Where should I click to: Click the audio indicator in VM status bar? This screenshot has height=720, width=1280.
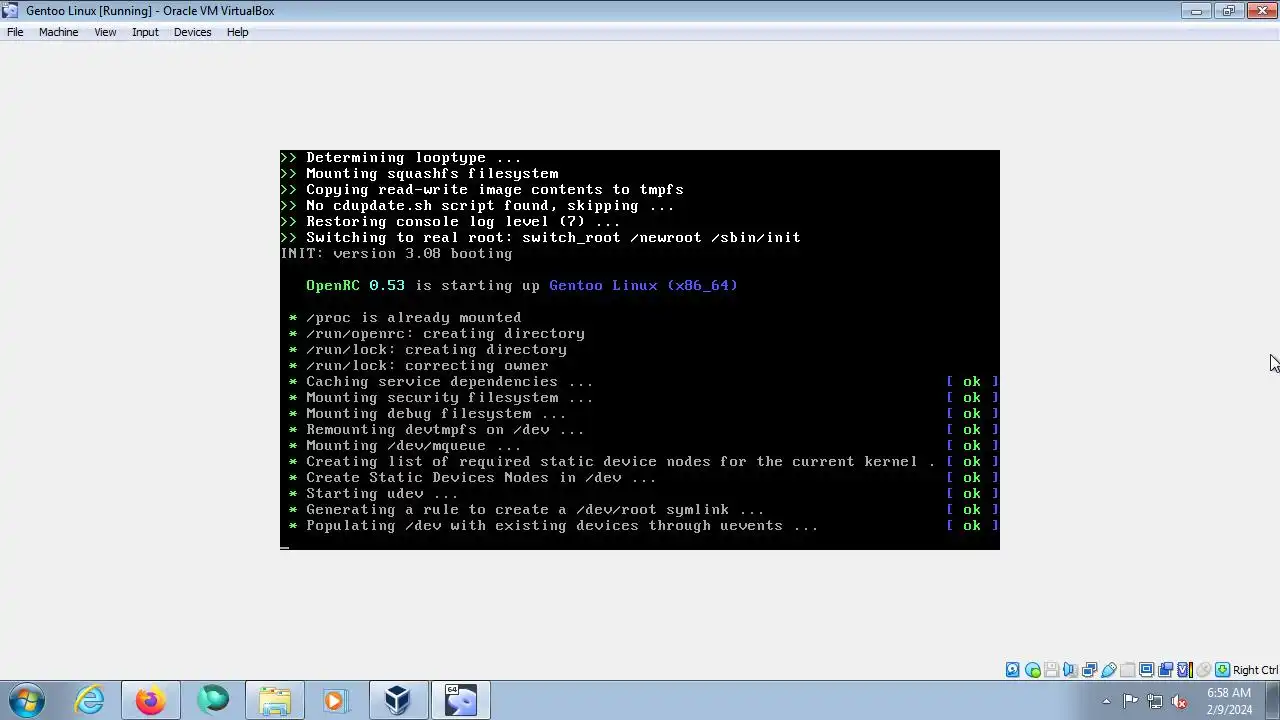point(1070,670)
